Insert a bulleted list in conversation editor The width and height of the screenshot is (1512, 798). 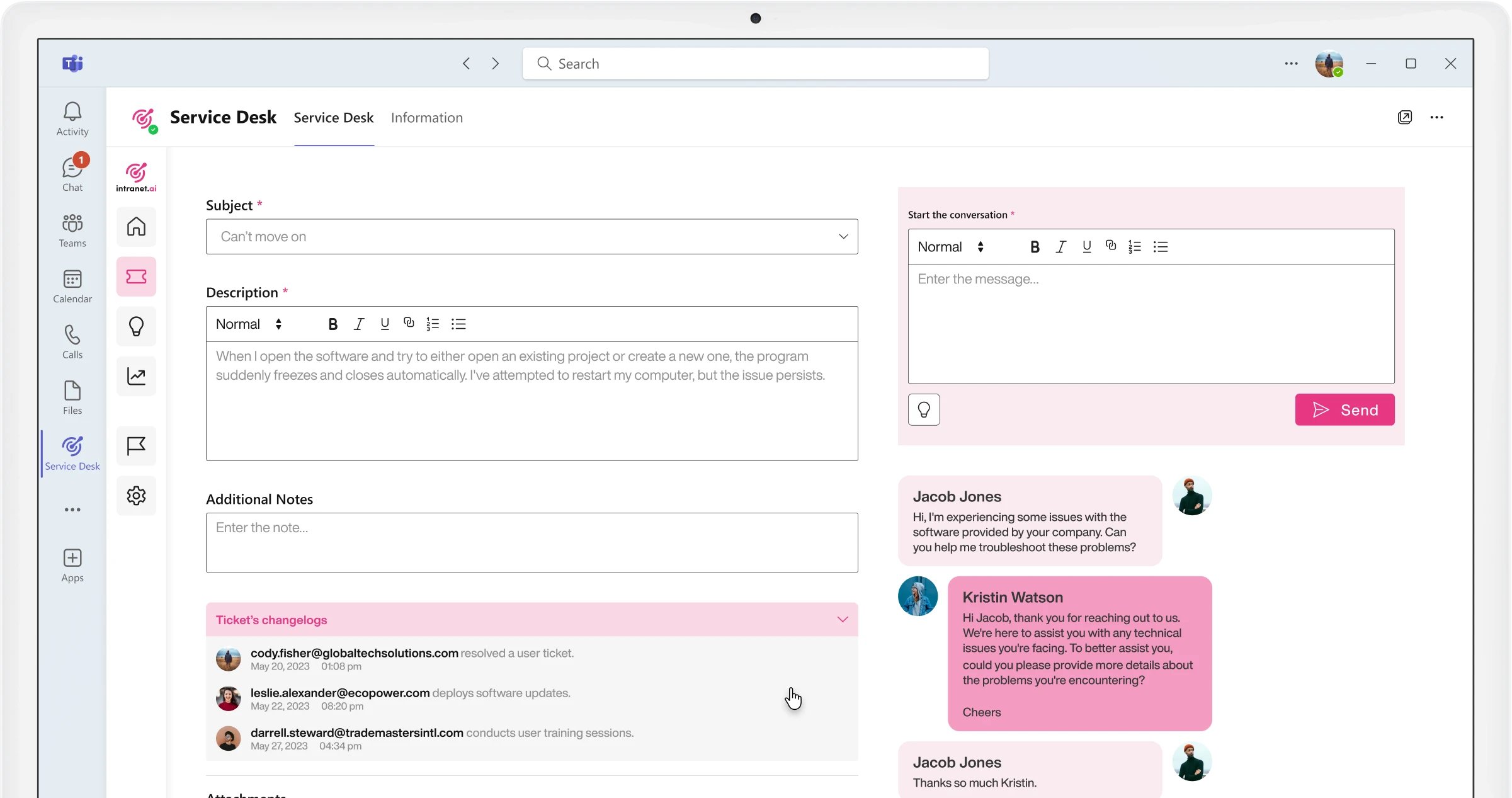point(1161,247)
